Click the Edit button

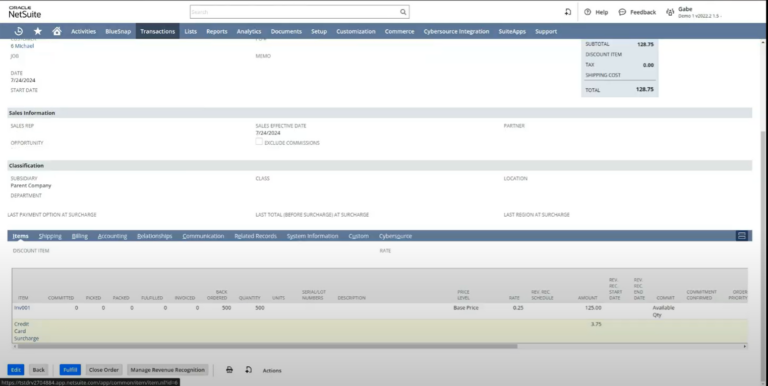(x=16, y=370)
